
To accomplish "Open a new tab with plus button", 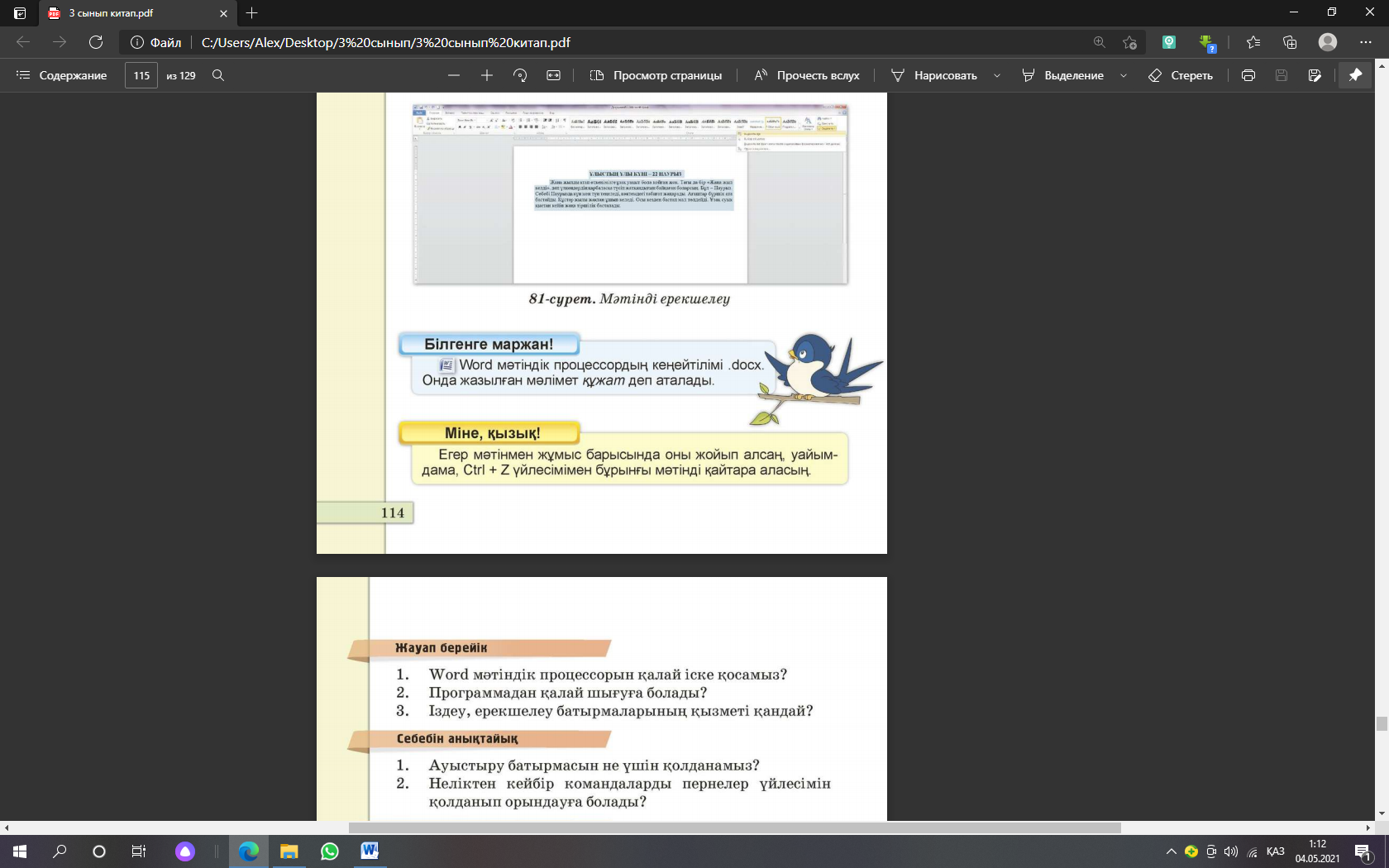I will (x=252, y=13).
